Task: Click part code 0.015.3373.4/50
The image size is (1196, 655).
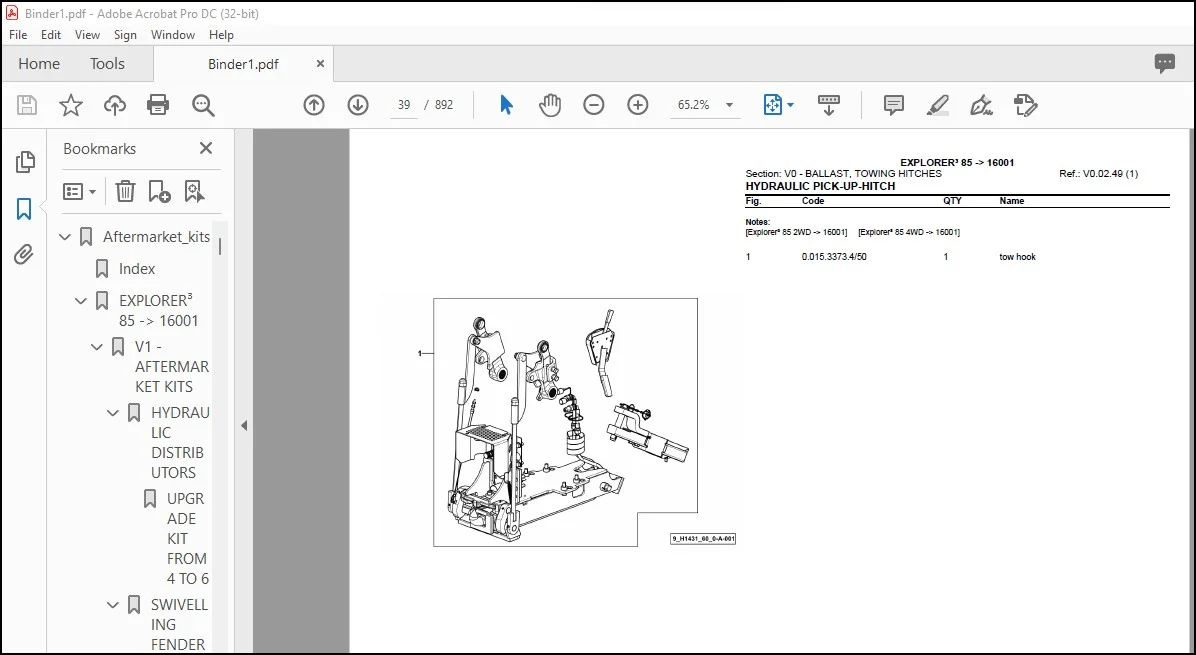Action: pyautogui.click(x=834, y=257)
